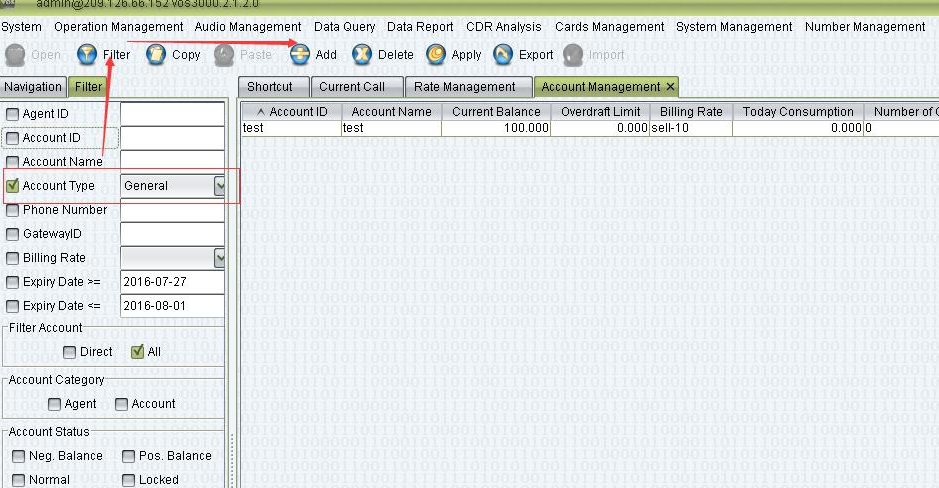The width and height of the screenshot is (939, 488).
Task: Check the Neg. Balance status box
Action: coord(18,456)
